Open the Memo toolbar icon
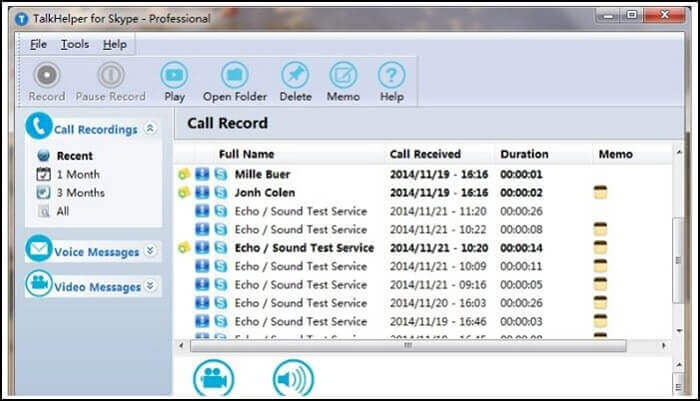The image size is (700, 401). point(343,75)
